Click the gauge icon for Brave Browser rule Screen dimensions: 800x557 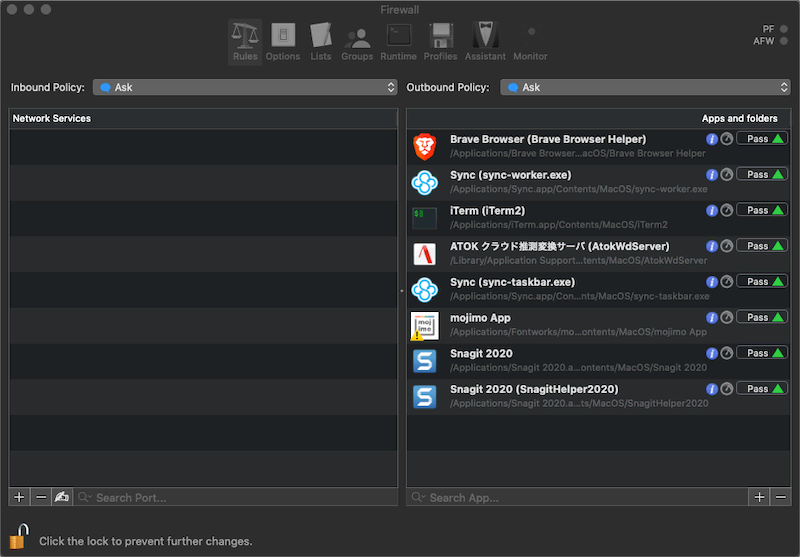(727, 139)
